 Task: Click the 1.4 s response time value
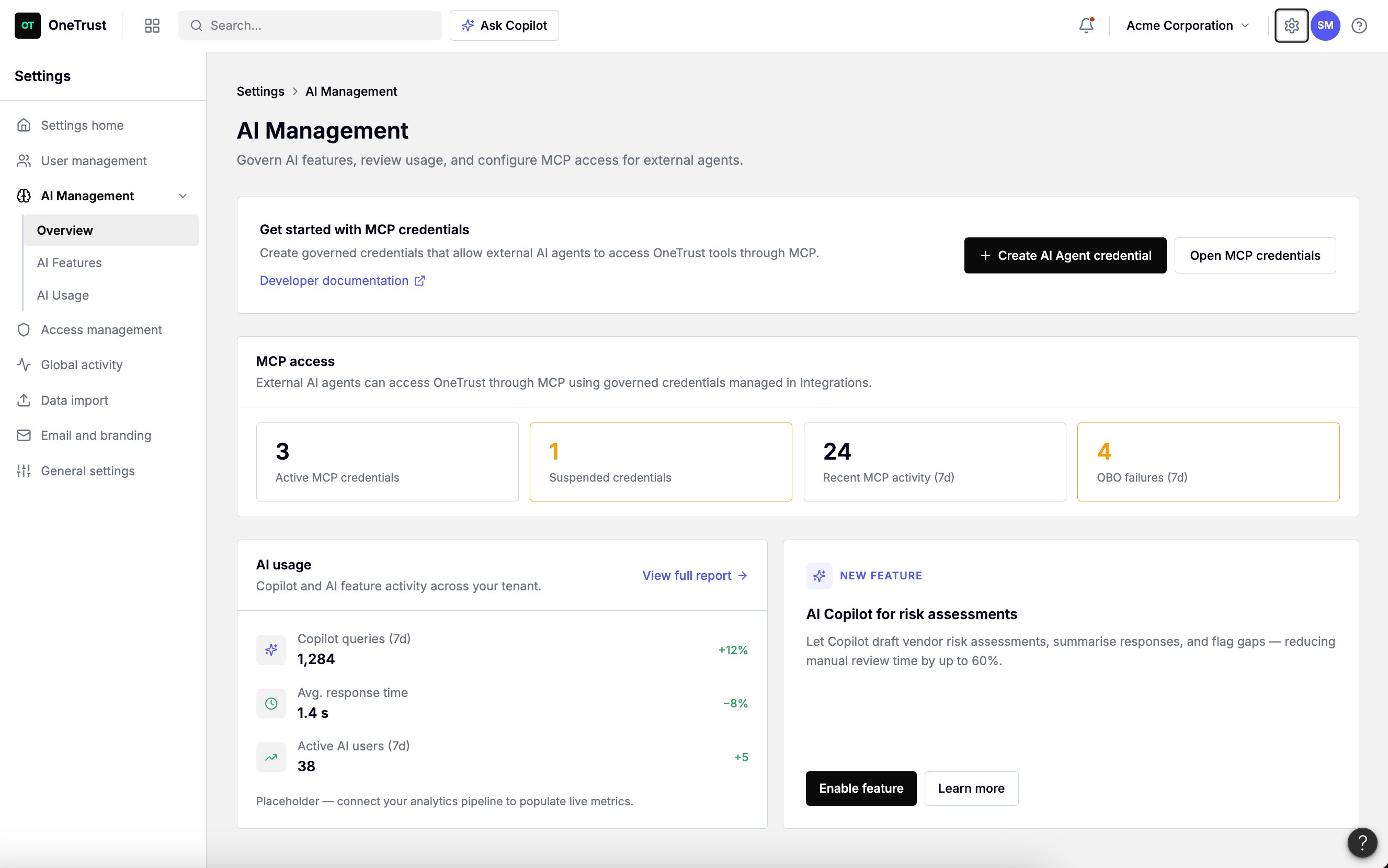[x=313, y=713]
